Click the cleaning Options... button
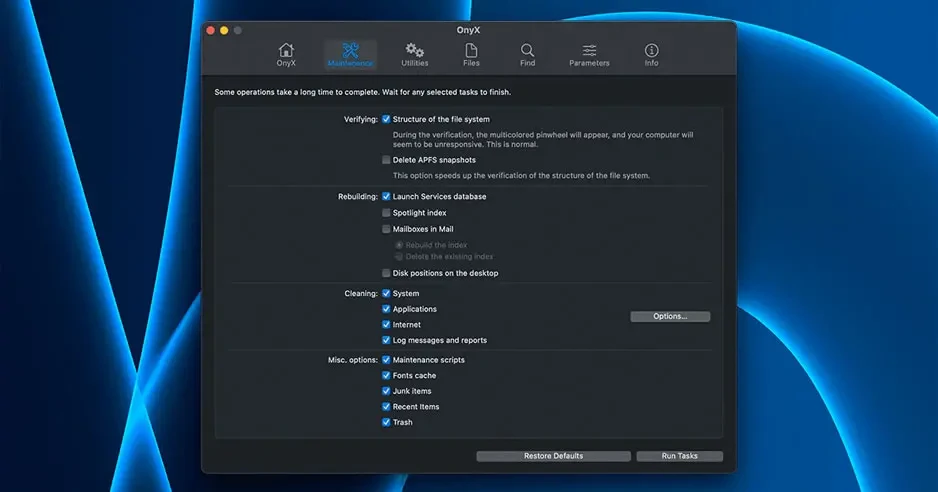938x492 pixels. click(670, 317)
